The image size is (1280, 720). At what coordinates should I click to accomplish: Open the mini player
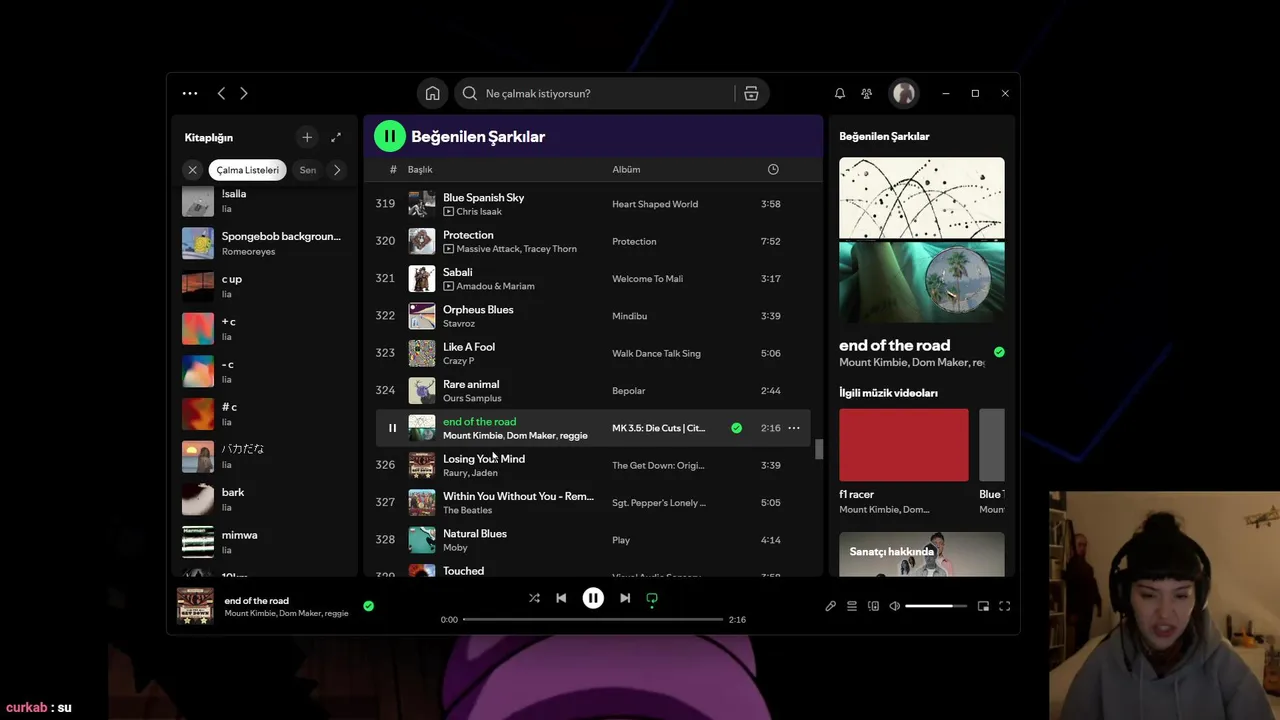tap(983, 606)
